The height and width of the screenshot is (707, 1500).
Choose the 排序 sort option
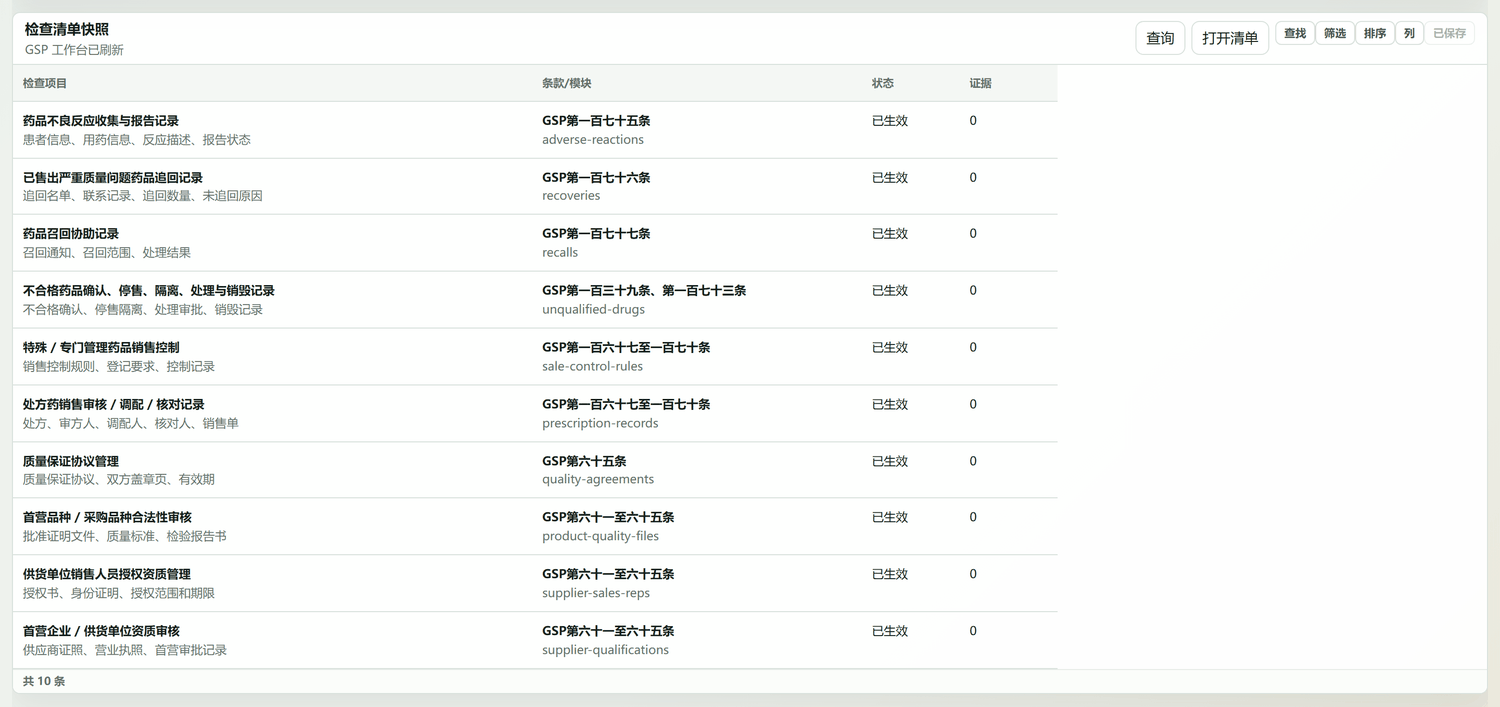pos(1375,33)
